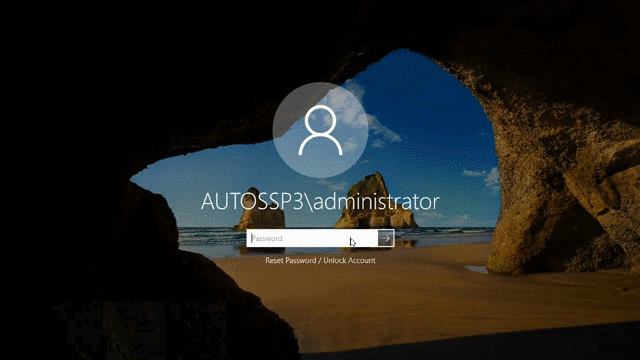Click the Password input field
Viewport: 640px width, 360px height.
click(312, 238)
